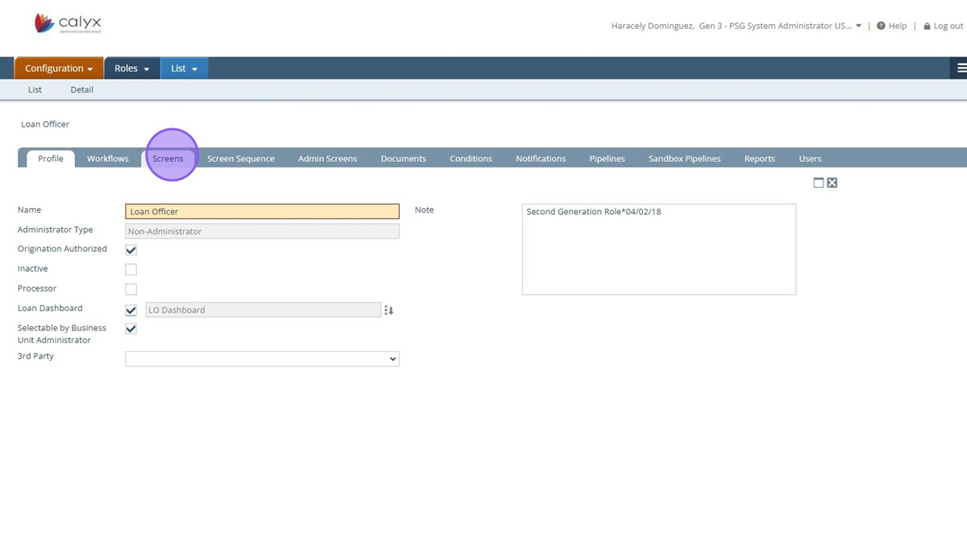The height and width of the screenshot is (539, 967).
Task: Click the Loan Dashboard sort icon
Action: (389, 310)
